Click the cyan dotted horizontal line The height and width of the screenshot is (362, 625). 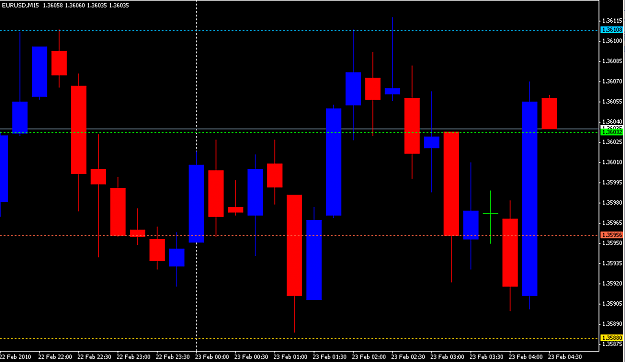pyautogui.click(x=299, y=30)
